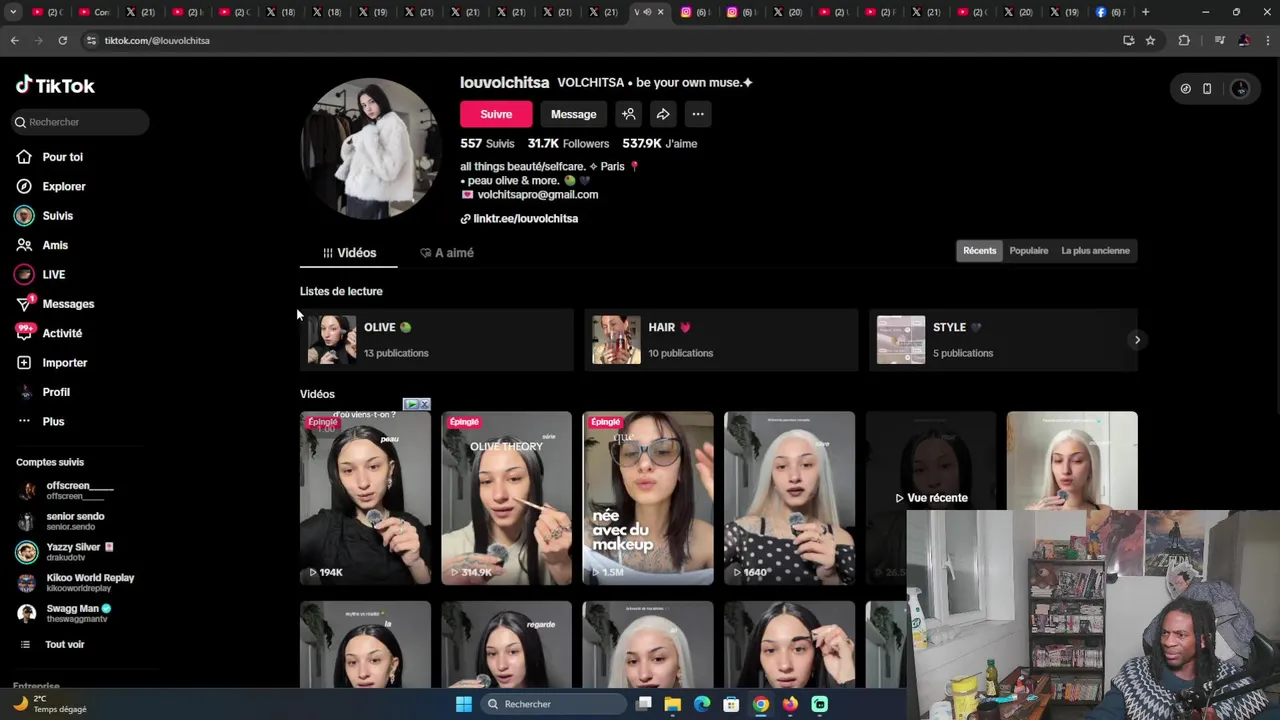Click the taskbar Rechercher search box
1280x720 pixels.
pos(553,704)
